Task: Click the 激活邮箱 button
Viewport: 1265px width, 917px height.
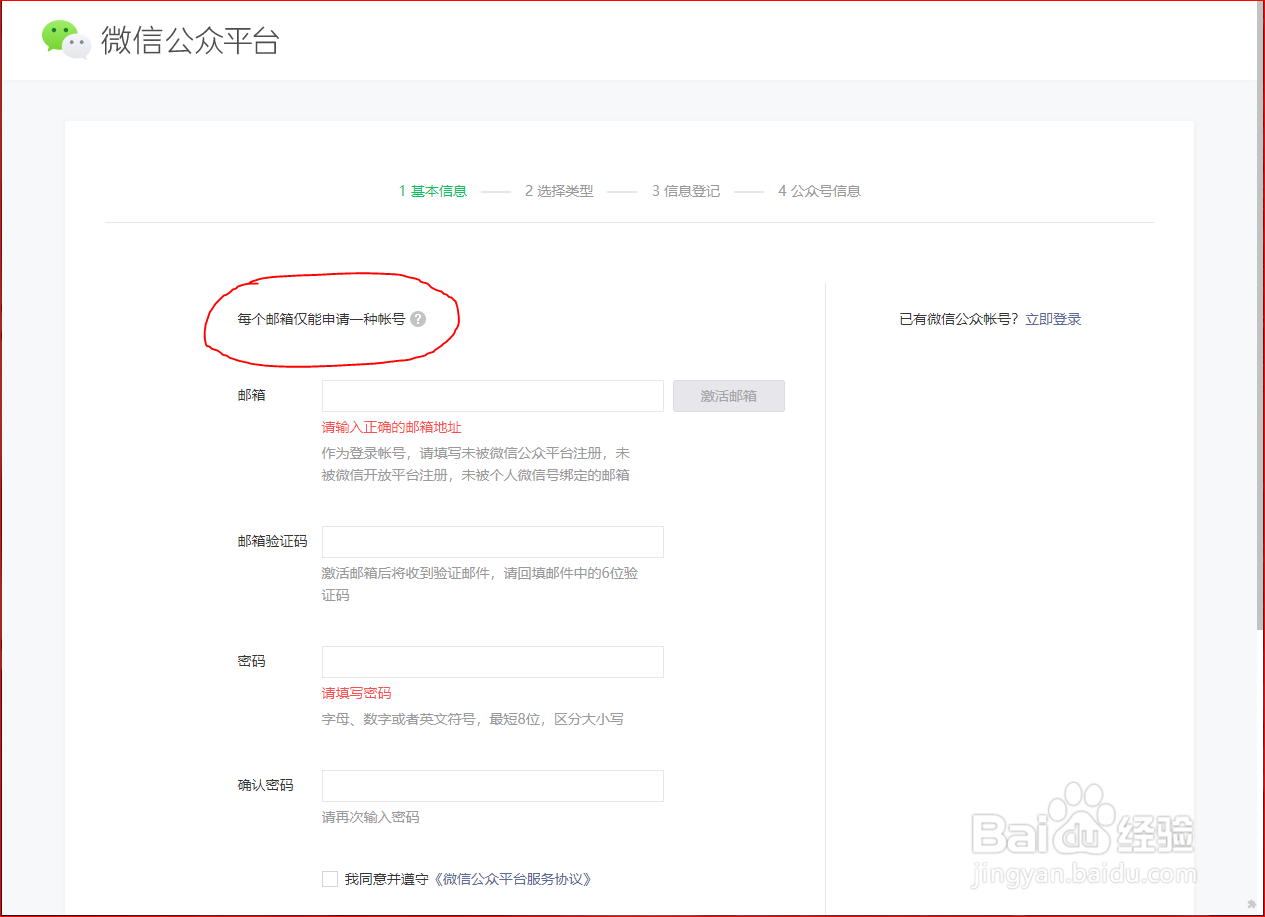Action: [x=729, y=396]
